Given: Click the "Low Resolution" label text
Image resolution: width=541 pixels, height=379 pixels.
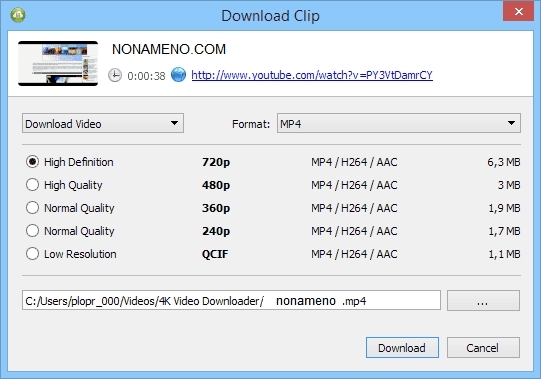Looking at the screenshot, I should [x=80, y=254].
